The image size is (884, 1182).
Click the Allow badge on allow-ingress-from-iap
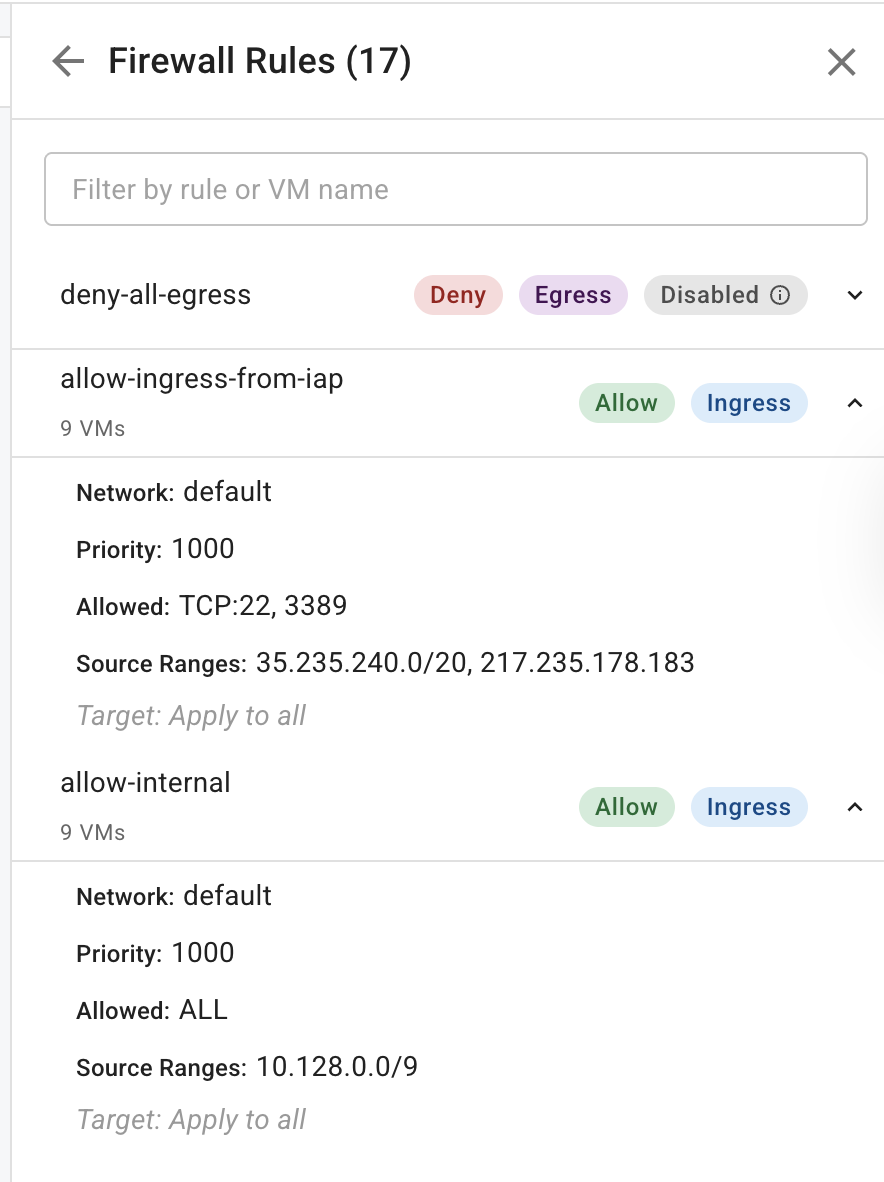coord(626,403)
